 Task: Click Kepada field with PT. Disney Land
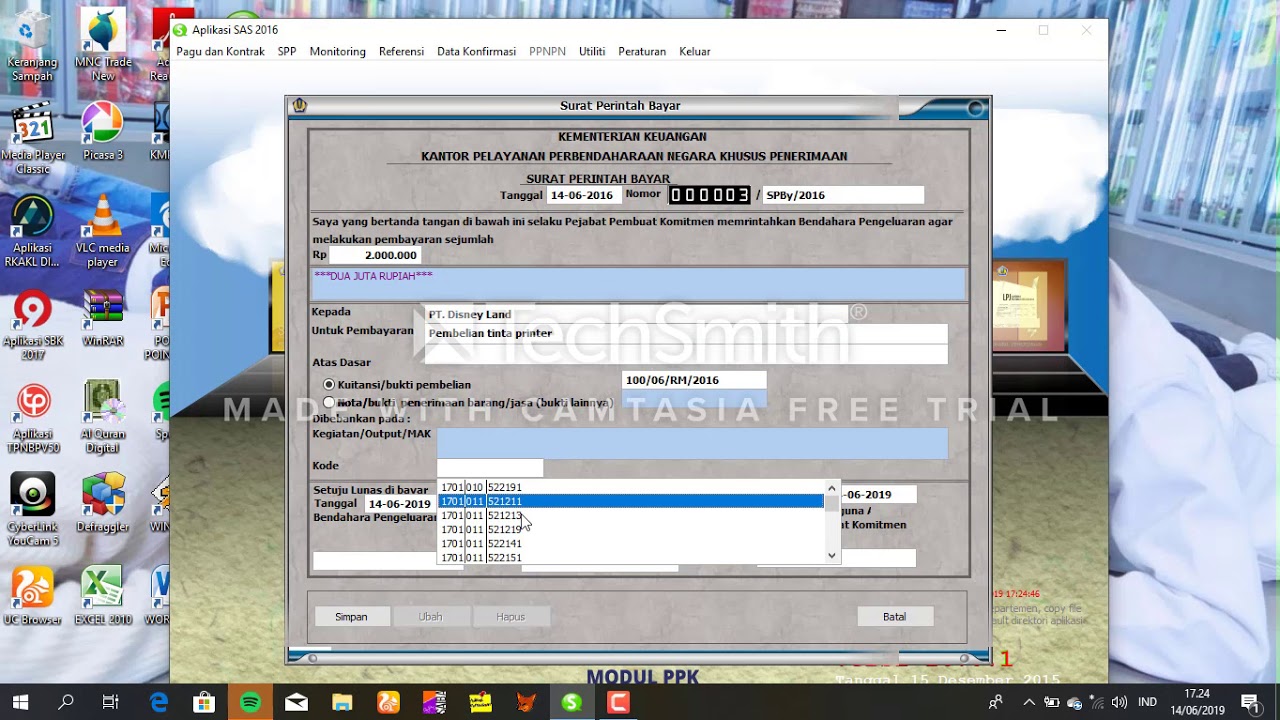tap(636, 314)
